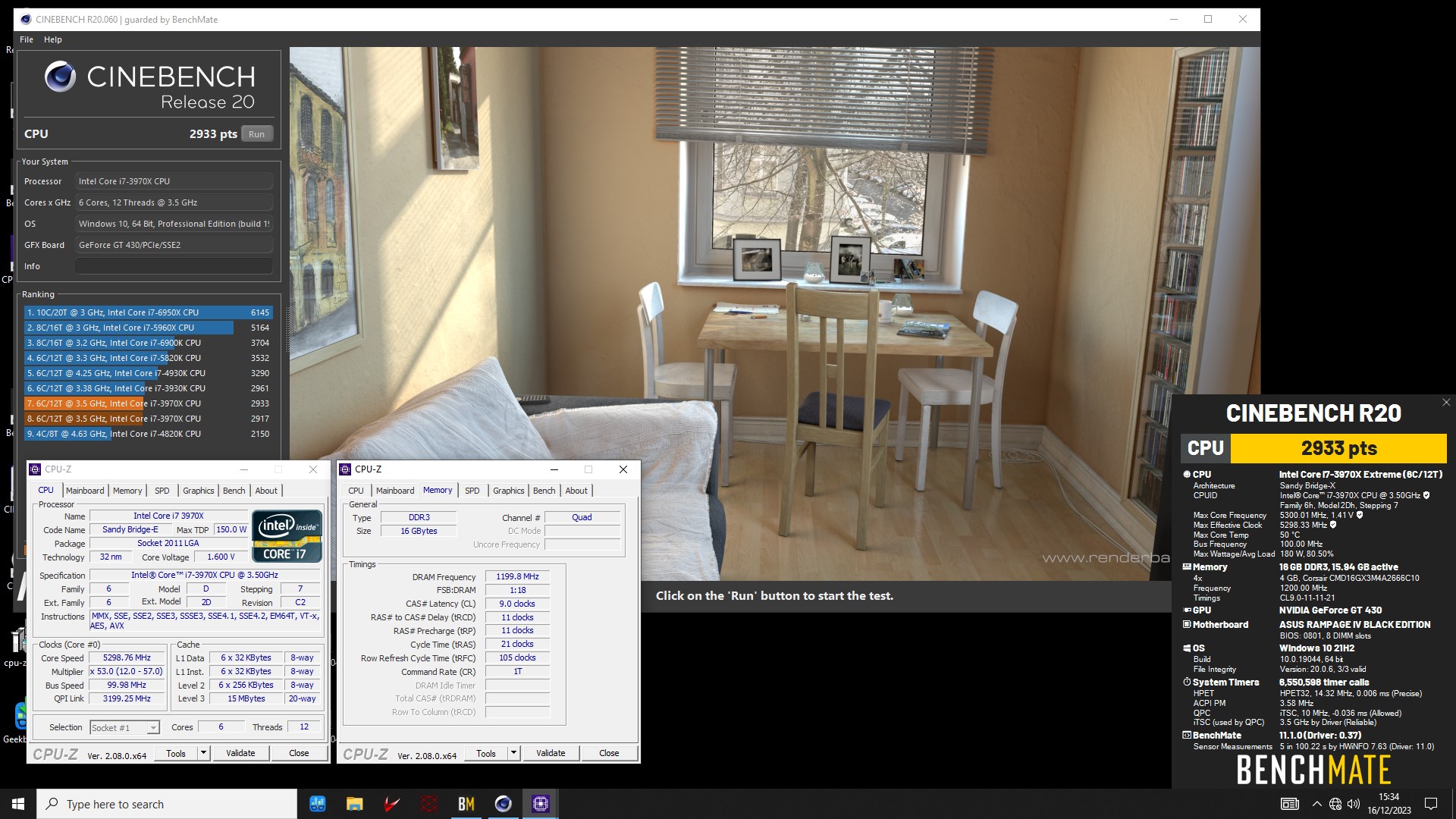The height and width of the screenshot is (819, 1456).
Task: Click Tools button in left CPU-Z window
Action: tap(176, 753)
